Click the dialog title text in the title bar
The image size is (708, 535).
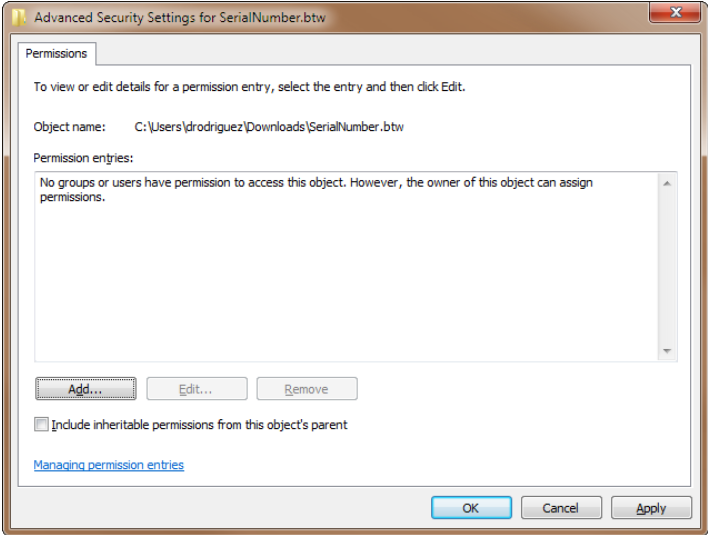click(x=181, y=18)
